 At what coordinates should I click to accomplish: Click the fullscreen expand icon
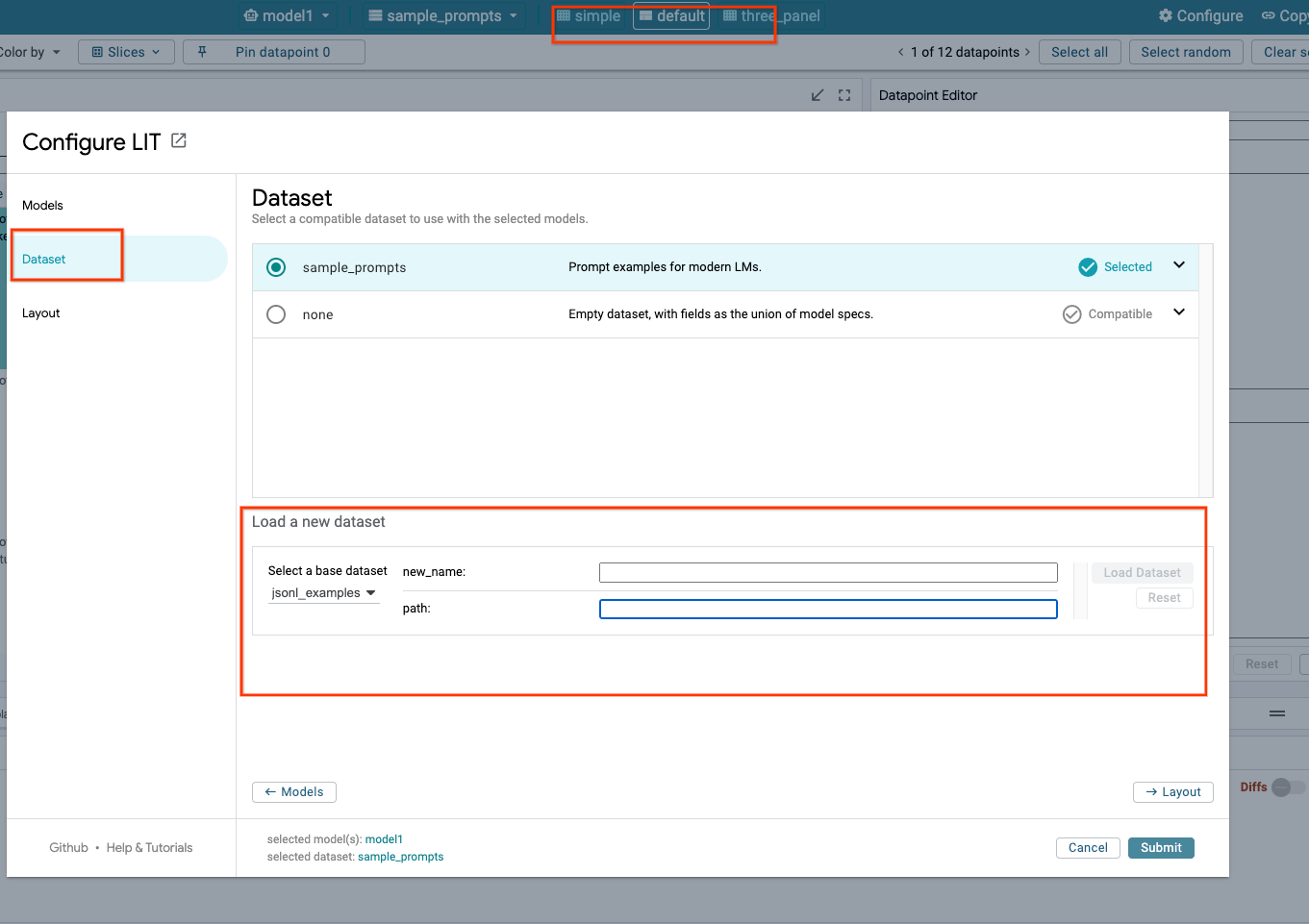(x=844, y=95)
